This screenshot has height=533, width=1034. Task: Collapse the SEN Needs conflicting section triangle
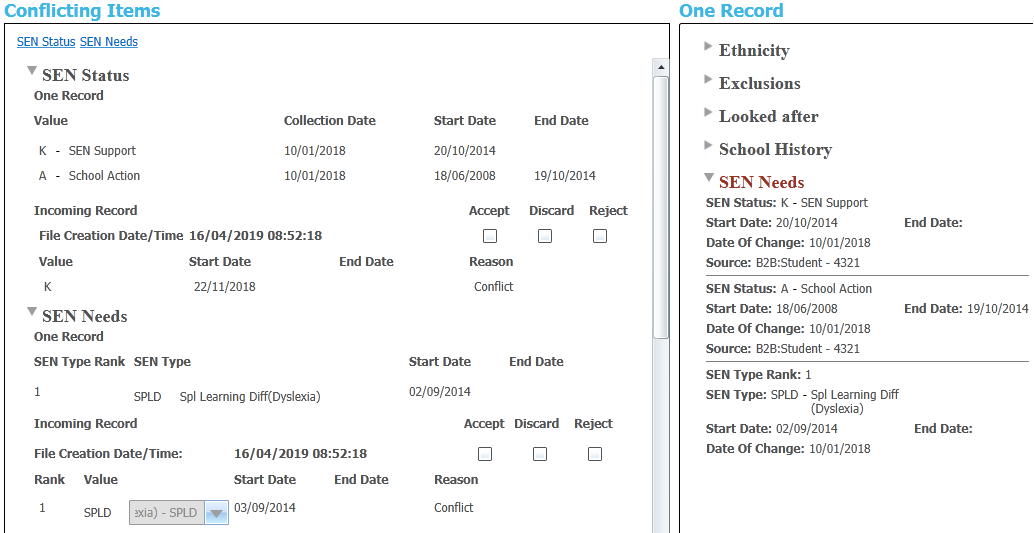pyautogui.click(x=32, y=312)
